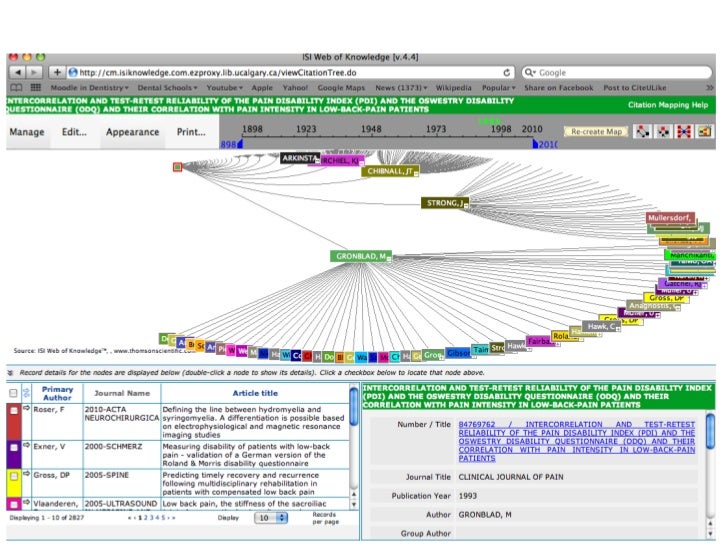Check the Roser, F row checkbox
The width and height of the screenshot is (728, 546).
(14, 410)
